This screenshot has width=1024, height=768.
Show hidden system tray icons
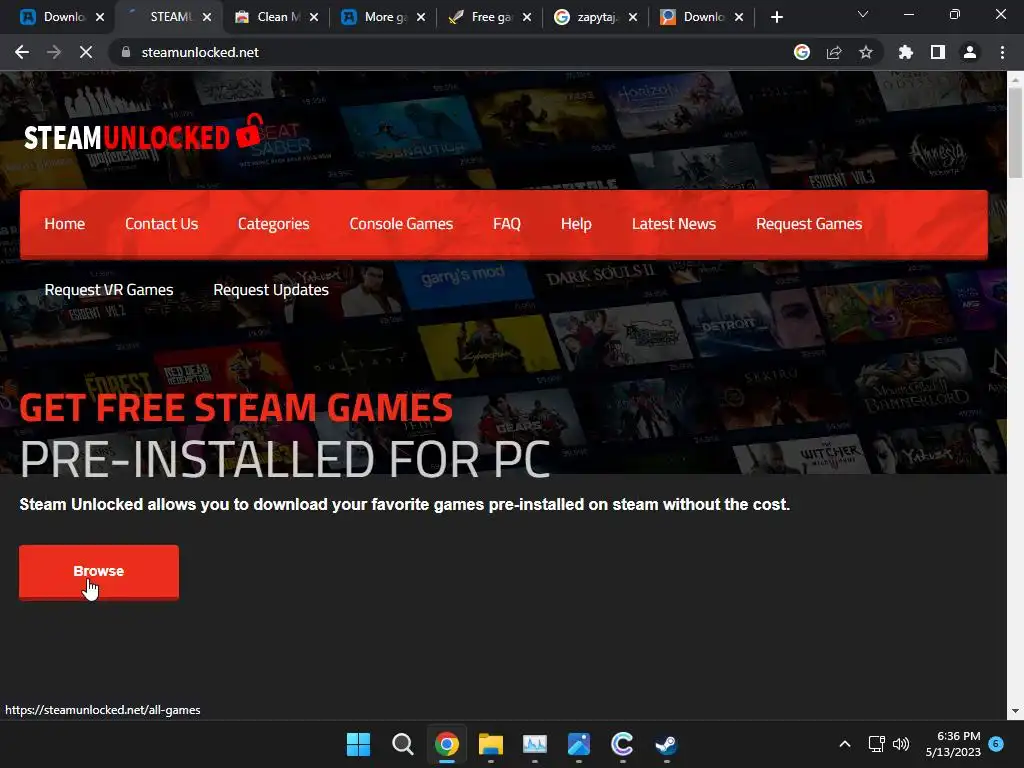coord(844,744)
